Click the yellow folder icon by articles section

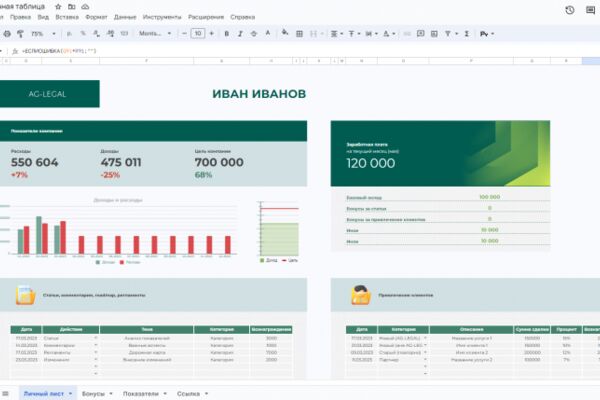click(25, 295)
